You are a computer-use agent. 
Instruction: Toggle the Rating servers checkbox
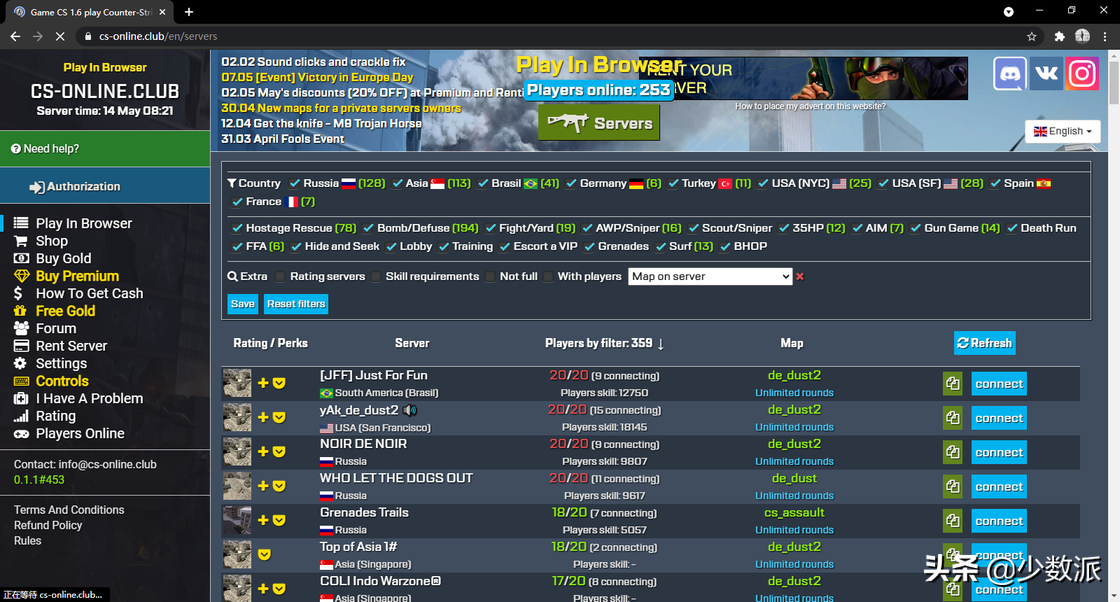(281, 277)
